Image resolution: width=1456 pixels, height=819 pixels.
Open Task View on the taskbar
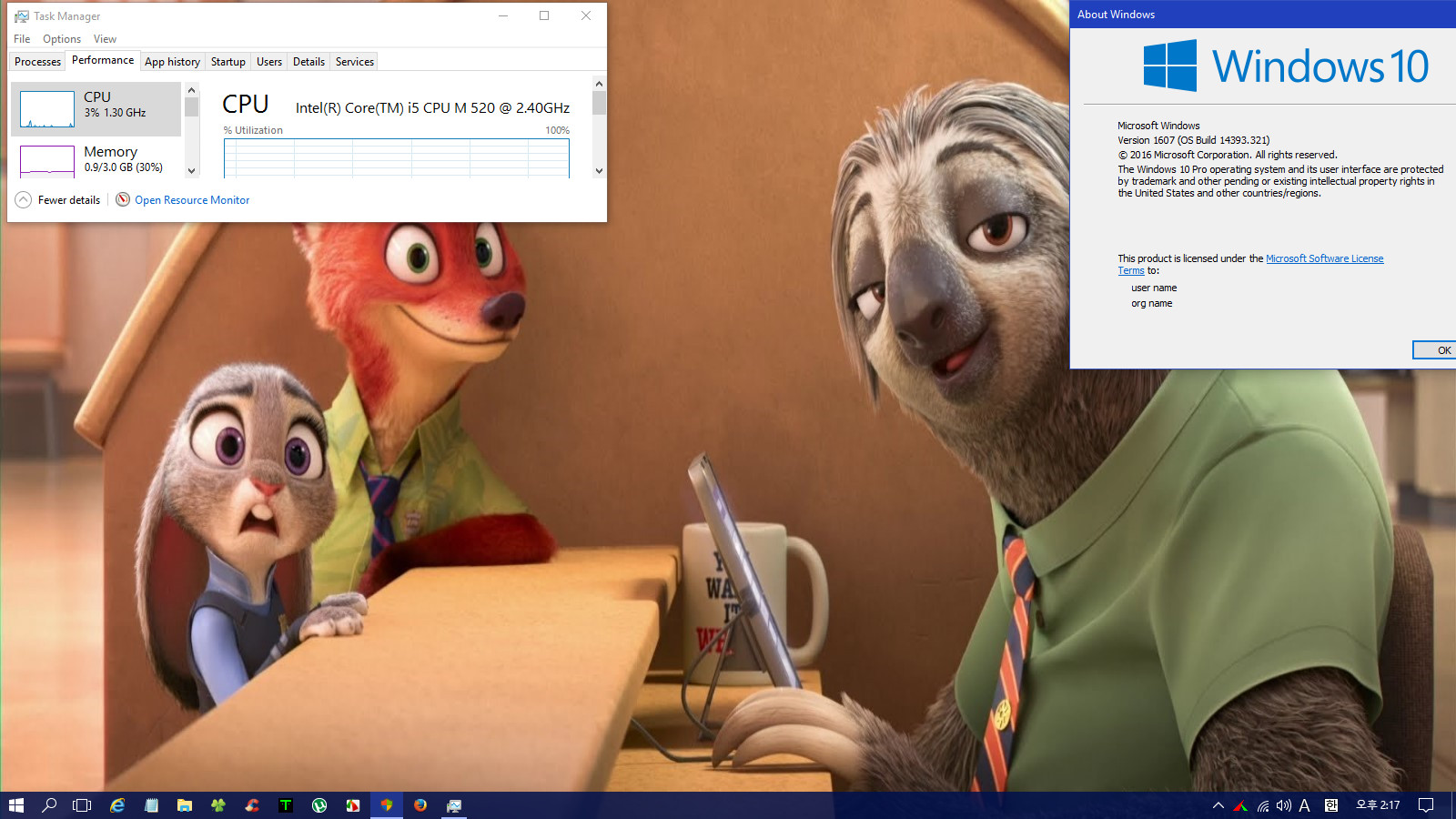[82, 805]
